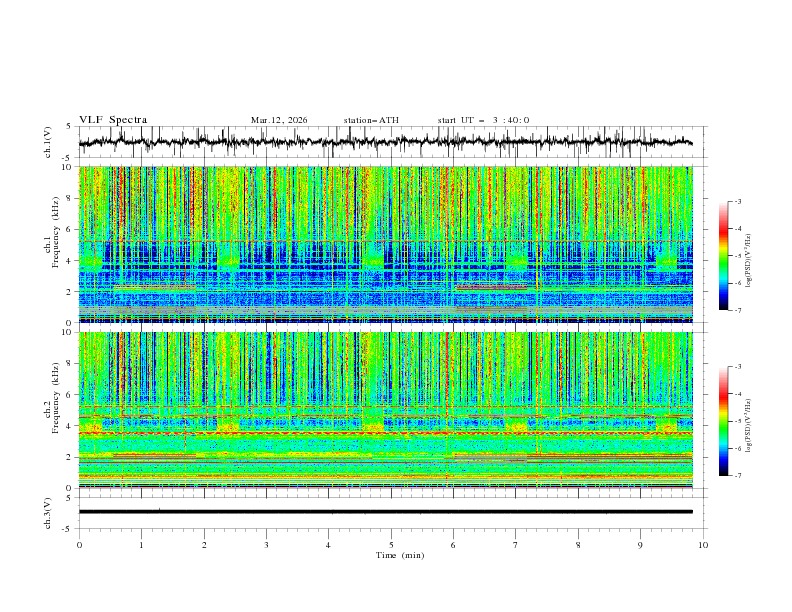This screenshot has width=792, height=612.
Task: Click the "VLF Spectra" plot title
Action: click(113, 120)
